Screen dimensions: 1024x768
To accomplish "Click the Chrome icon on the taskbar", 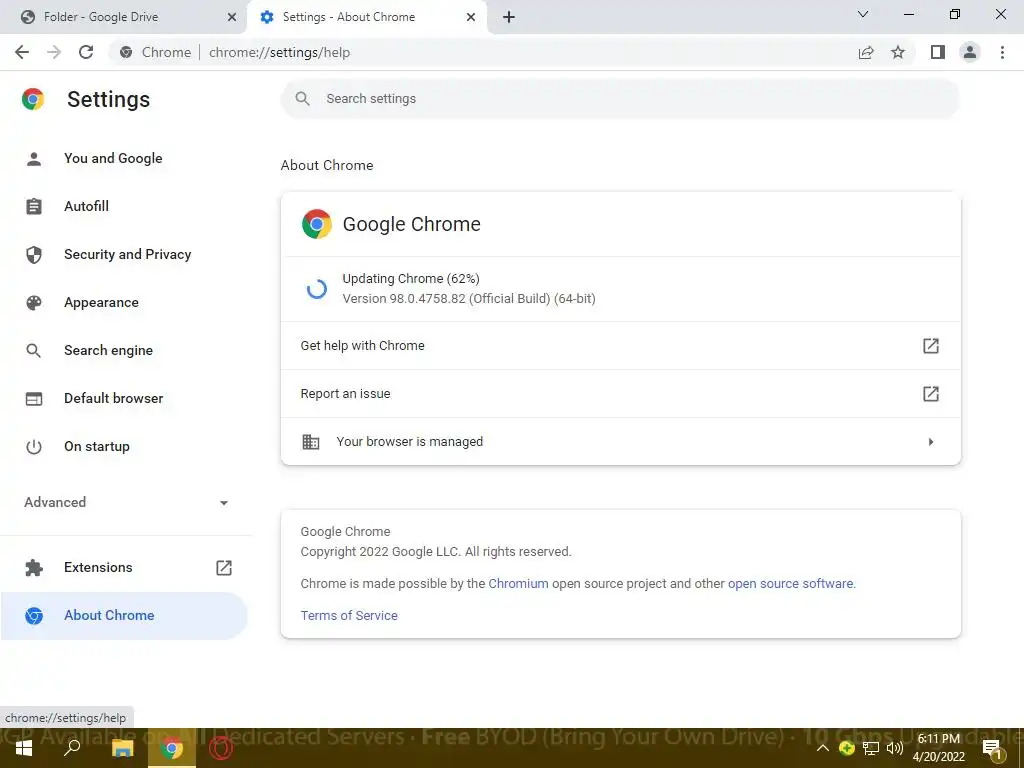I will [172, 748].
